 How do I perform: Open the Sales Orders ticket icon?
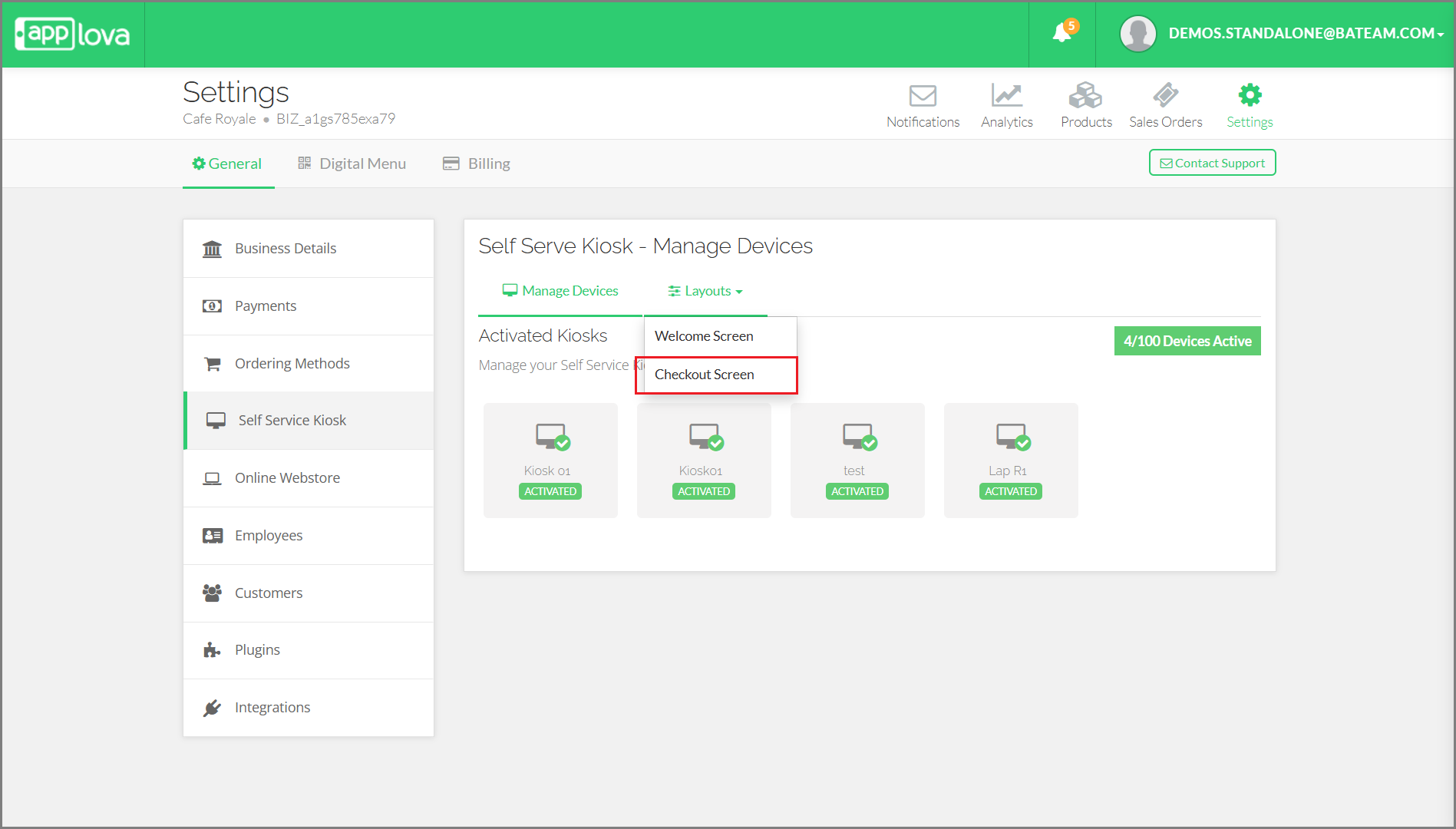coord(1165,95)
